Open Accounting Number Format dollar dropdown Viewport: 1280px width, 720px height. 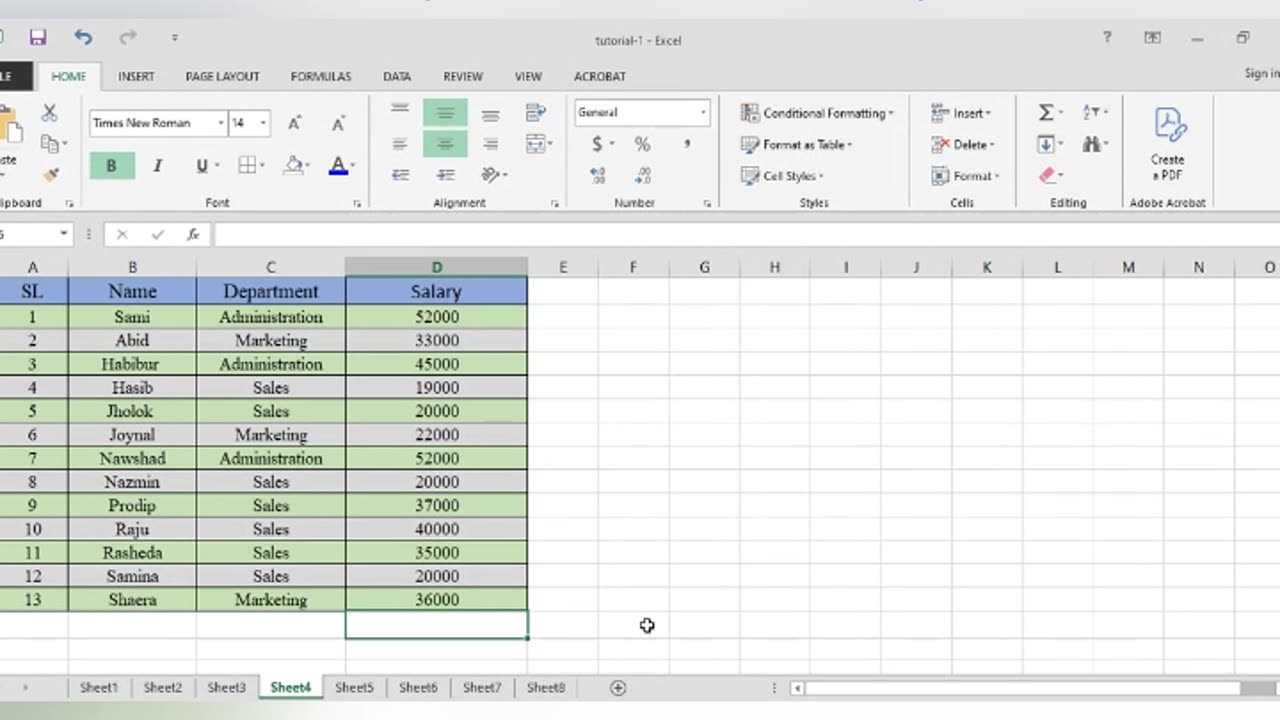[611, 144]
